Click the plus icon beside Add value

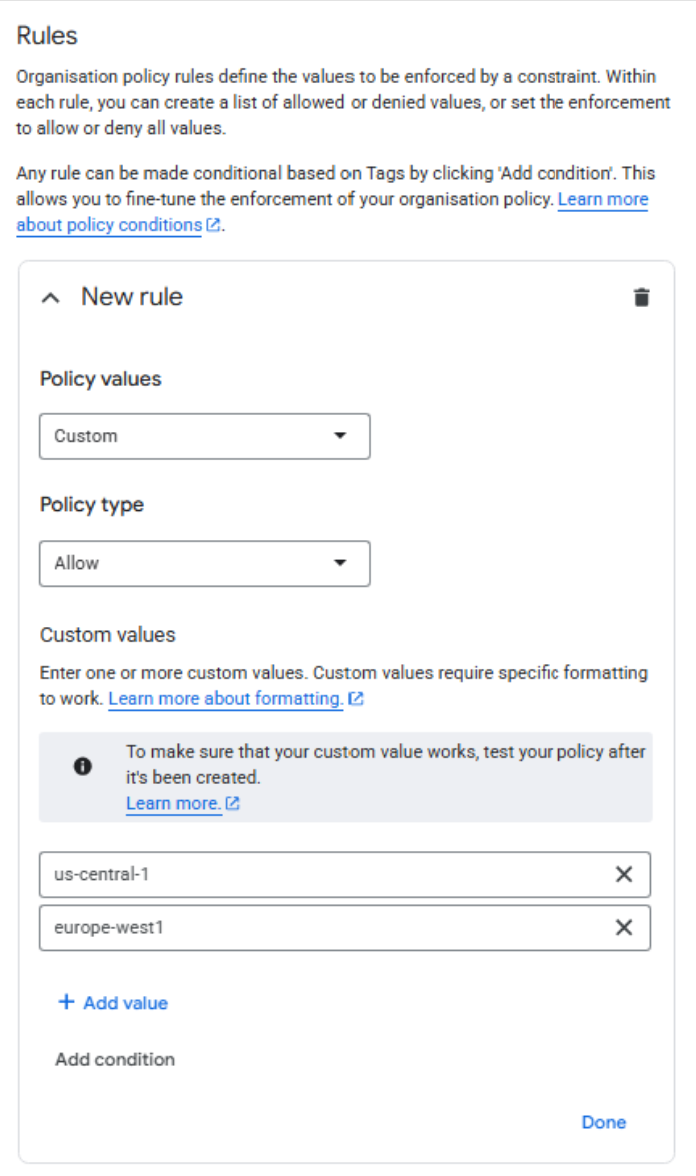click(x=67, y=1002)
